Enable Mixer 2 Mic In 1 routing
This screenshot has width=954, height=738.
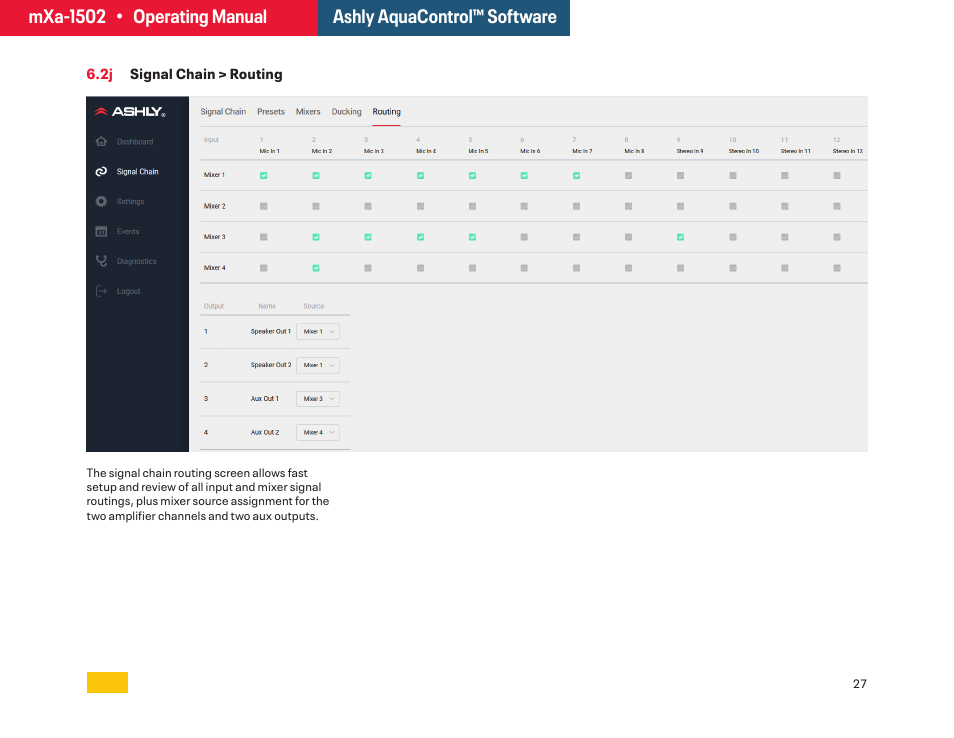pyautogui.click(x=263, y=207)
